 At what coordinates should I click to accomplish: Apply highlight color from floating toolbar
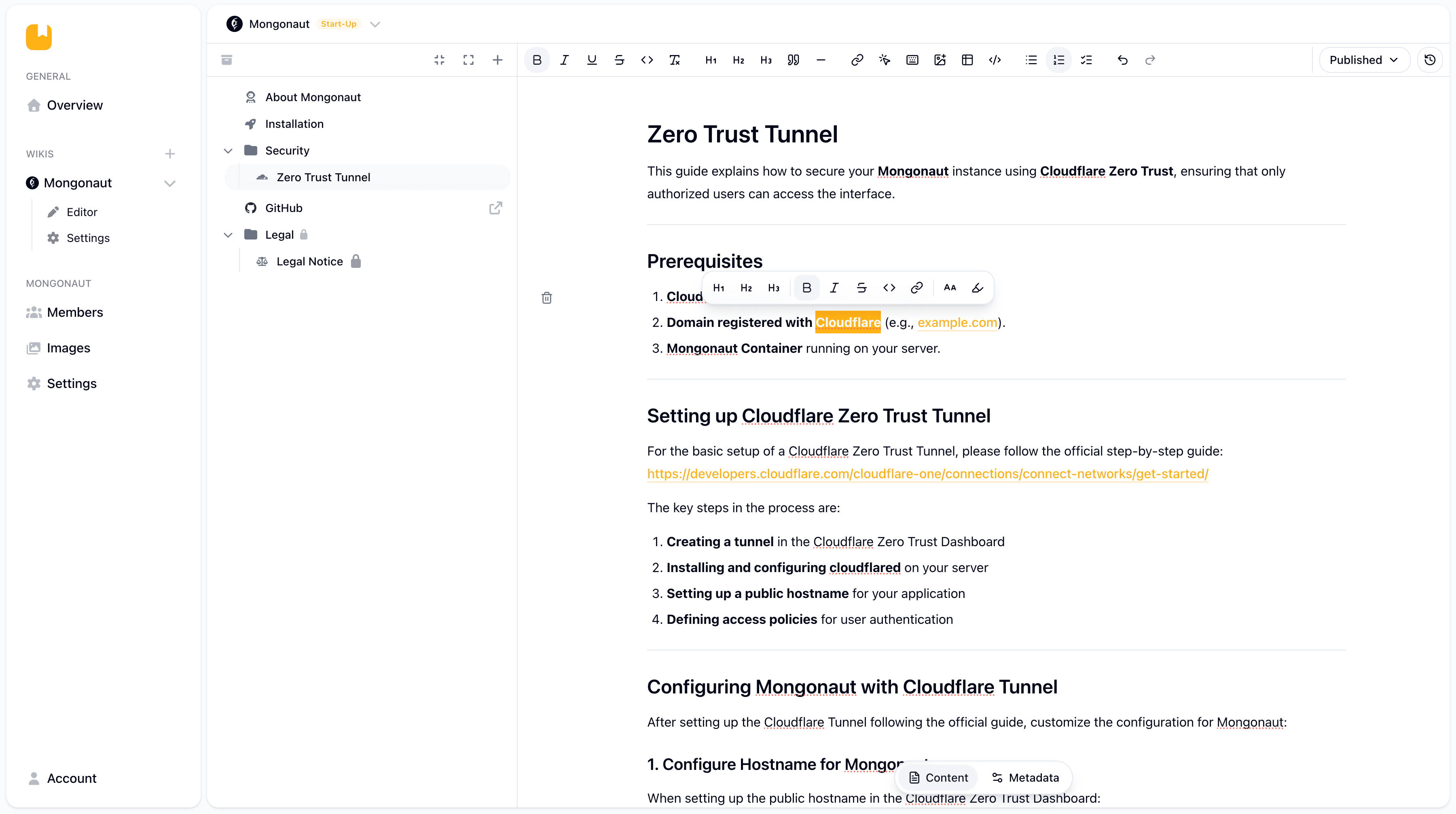tap(977, 288)
